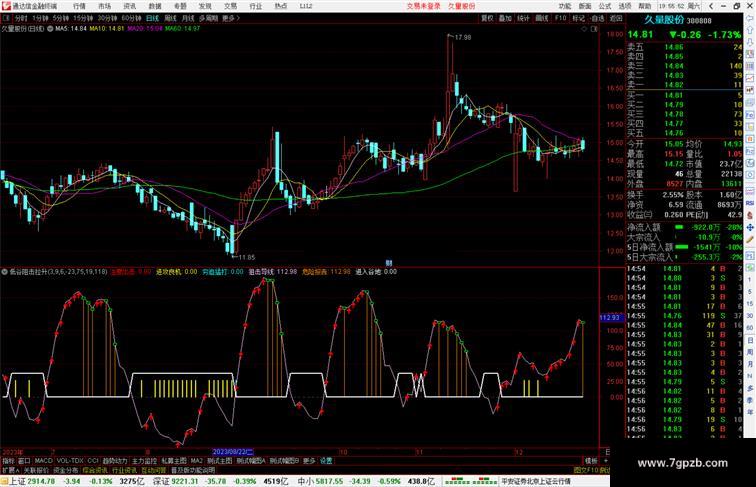756x487 pixels.
Task: Toggle 复权 price adjustment
Action: tap(487, 18)
